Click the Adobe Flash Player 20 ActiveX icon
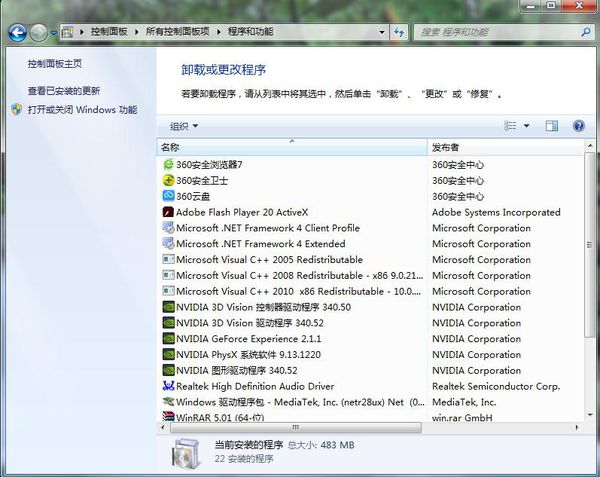 click(168, 212)
